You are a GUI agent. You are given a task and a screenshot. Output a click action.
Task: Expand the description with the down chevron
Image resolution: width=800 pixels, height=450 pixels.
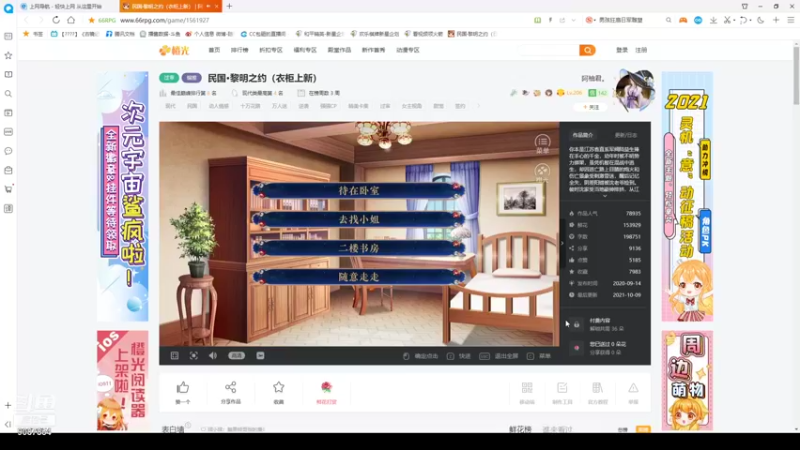coord(605,196)
